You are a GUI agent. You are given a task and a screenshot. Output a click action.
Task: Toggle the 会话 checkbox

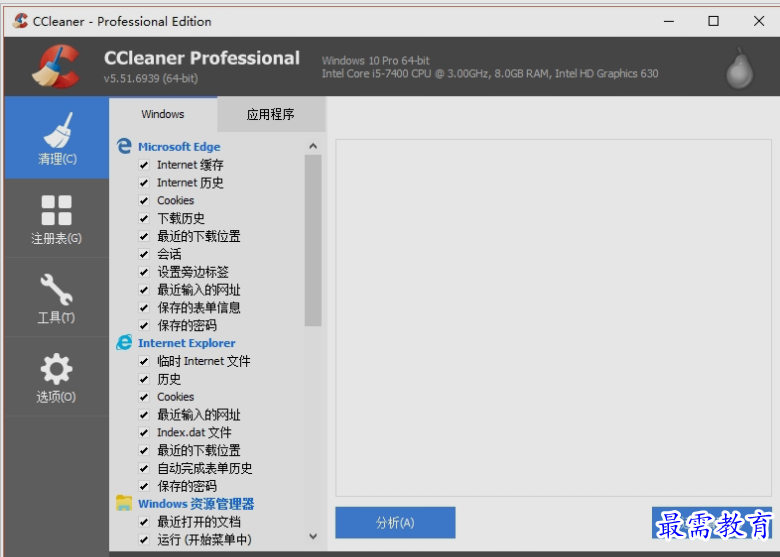click(x=144, y=254)
